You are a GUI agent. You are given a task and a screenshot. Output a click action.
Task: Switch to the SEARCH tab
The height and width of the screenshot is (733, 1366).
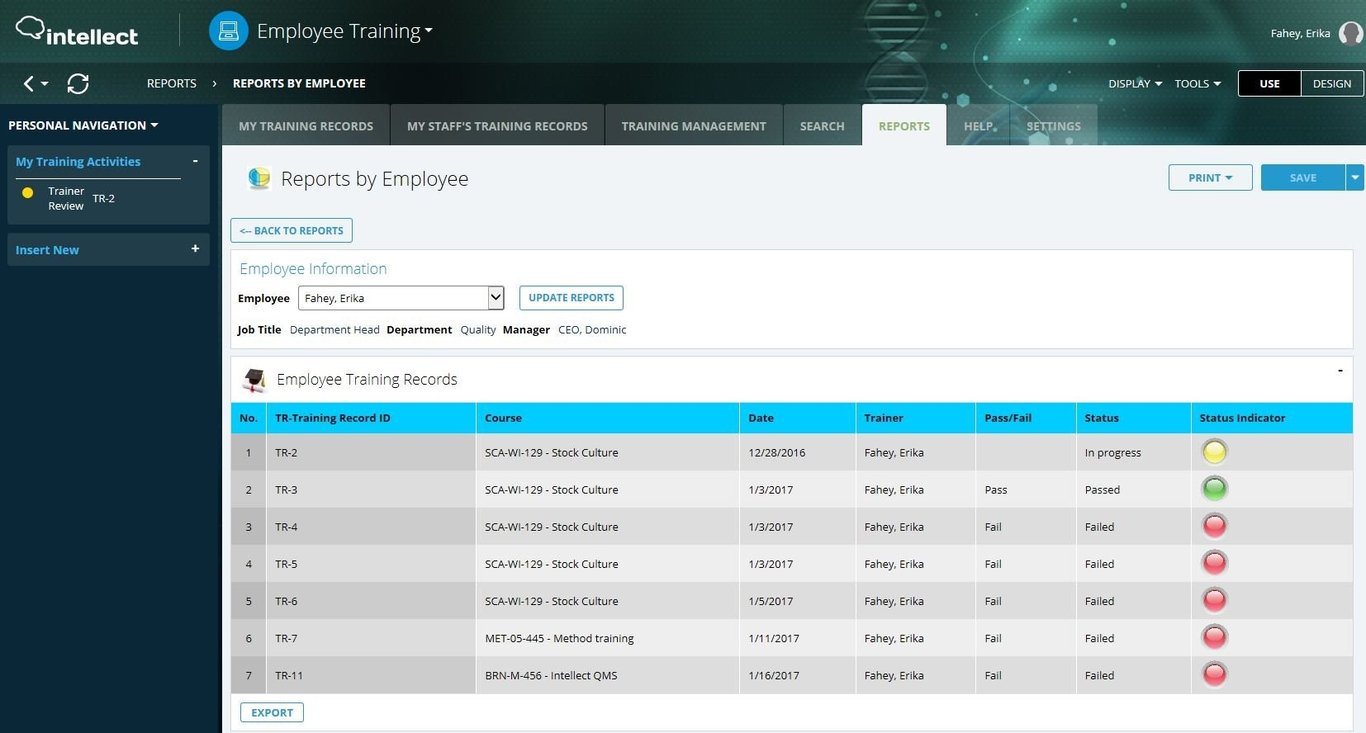point(821,125)
